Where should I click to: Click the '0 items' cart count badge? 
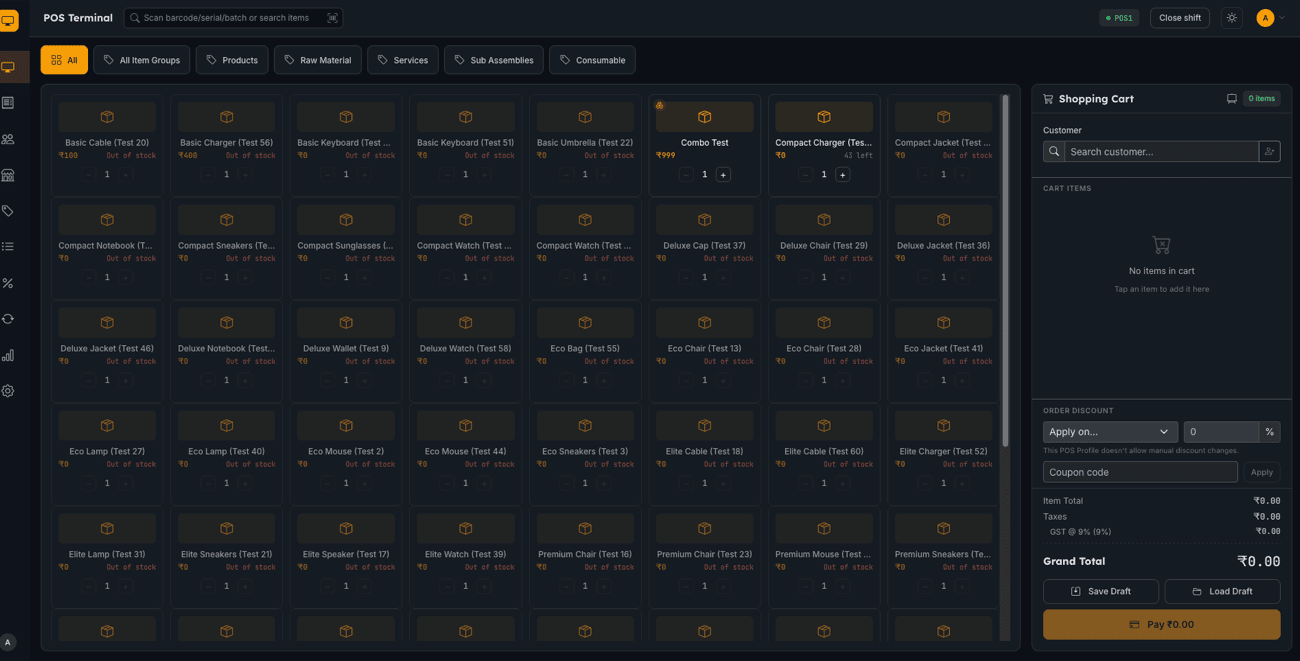coord(1261,99)
